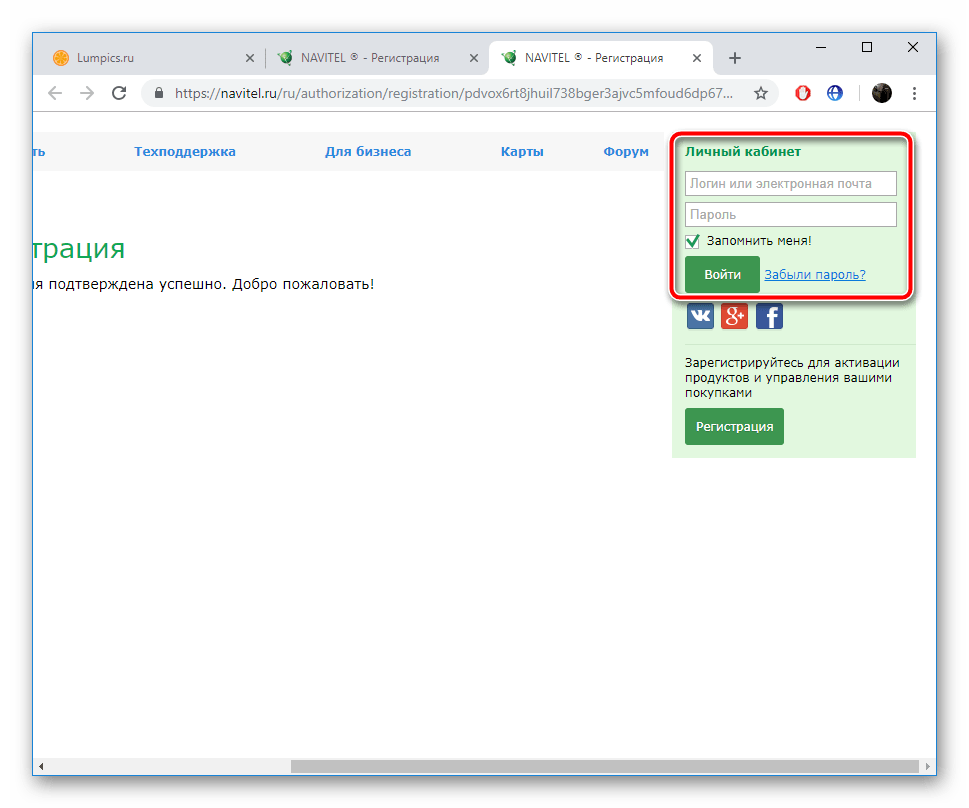Bookmark page with the star icon
Image resolution: width=969 pixels, height=808 pixels.
coord(761,93)
